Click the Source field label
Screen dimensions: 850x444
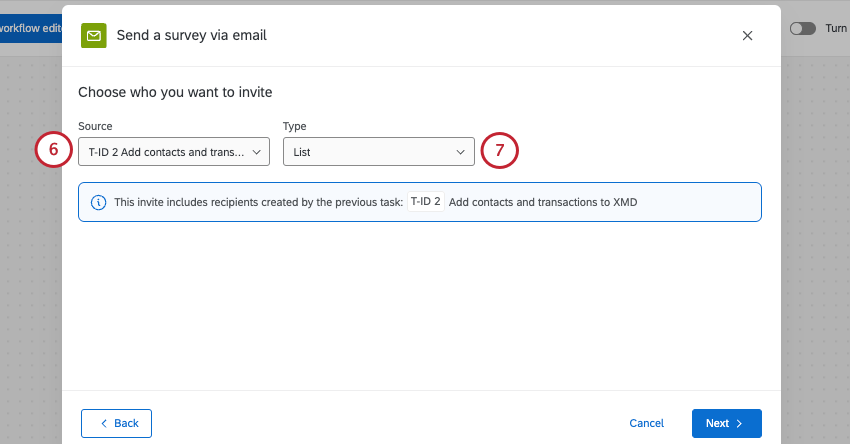tap(95, 126)
